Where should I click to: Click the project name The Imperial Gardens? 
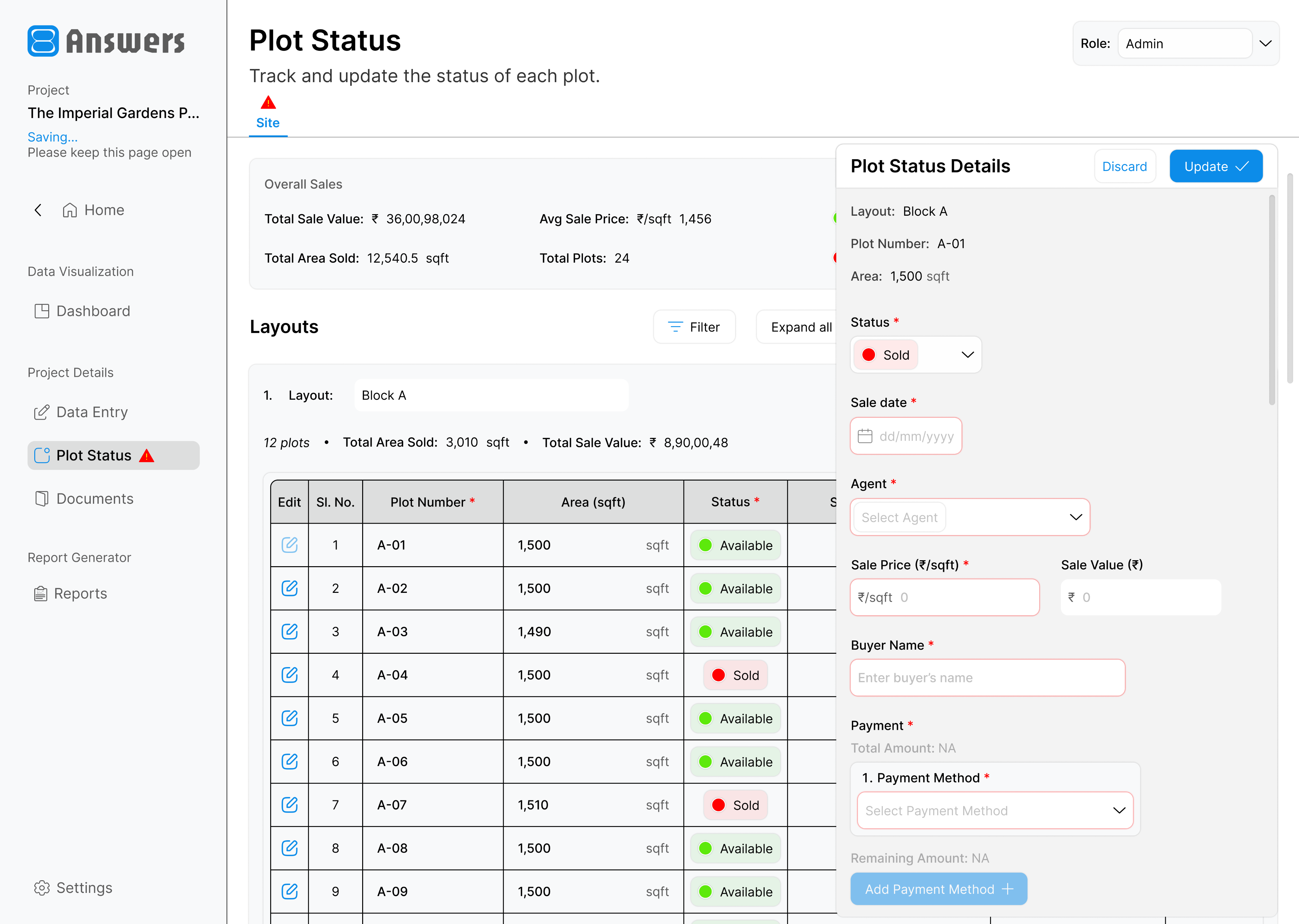[x=114, y=113]
